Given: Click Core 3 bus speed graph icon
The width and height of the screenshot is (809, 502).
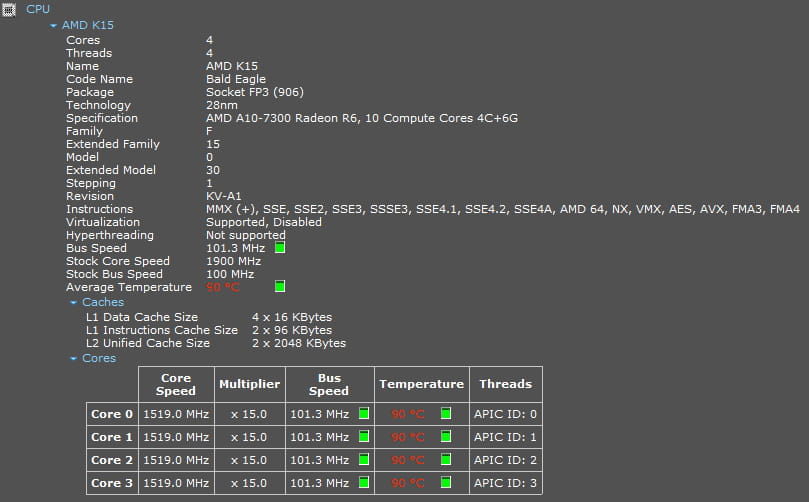Looking at the screenshot, I should click(364, 482).
